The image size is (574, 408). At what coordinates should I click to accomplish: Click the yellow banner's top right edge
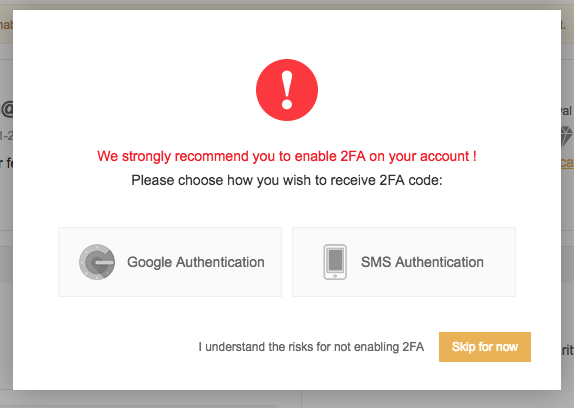567,25
